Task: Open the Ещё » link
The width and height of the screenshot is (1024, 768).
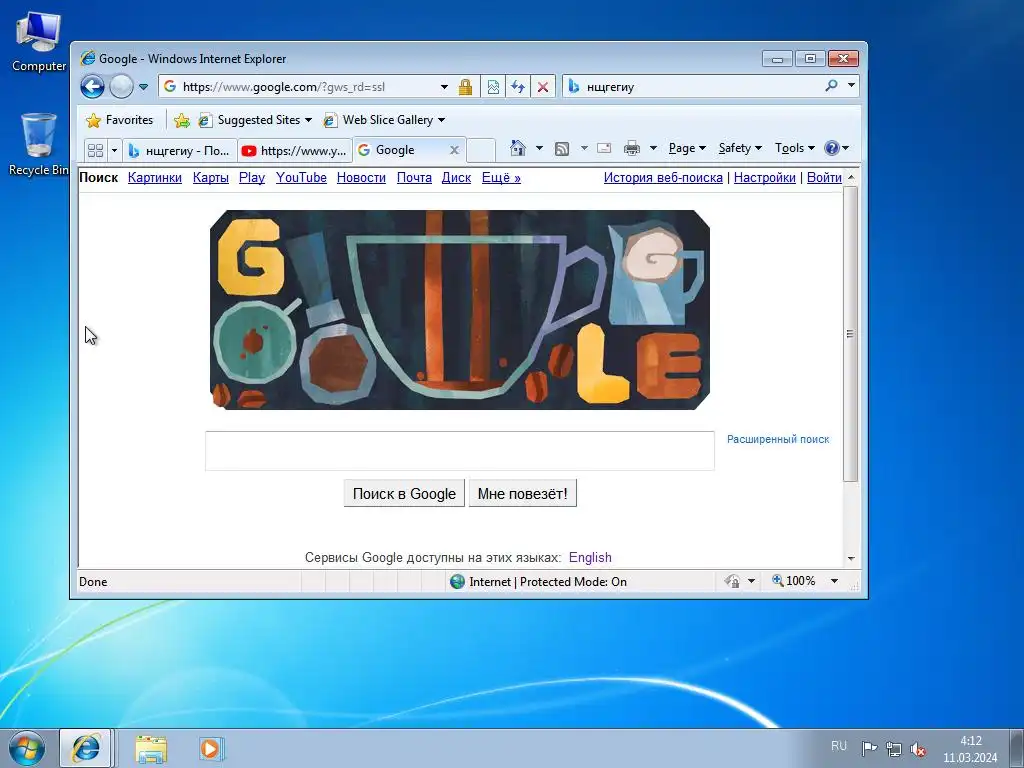Action: point(501,178)
